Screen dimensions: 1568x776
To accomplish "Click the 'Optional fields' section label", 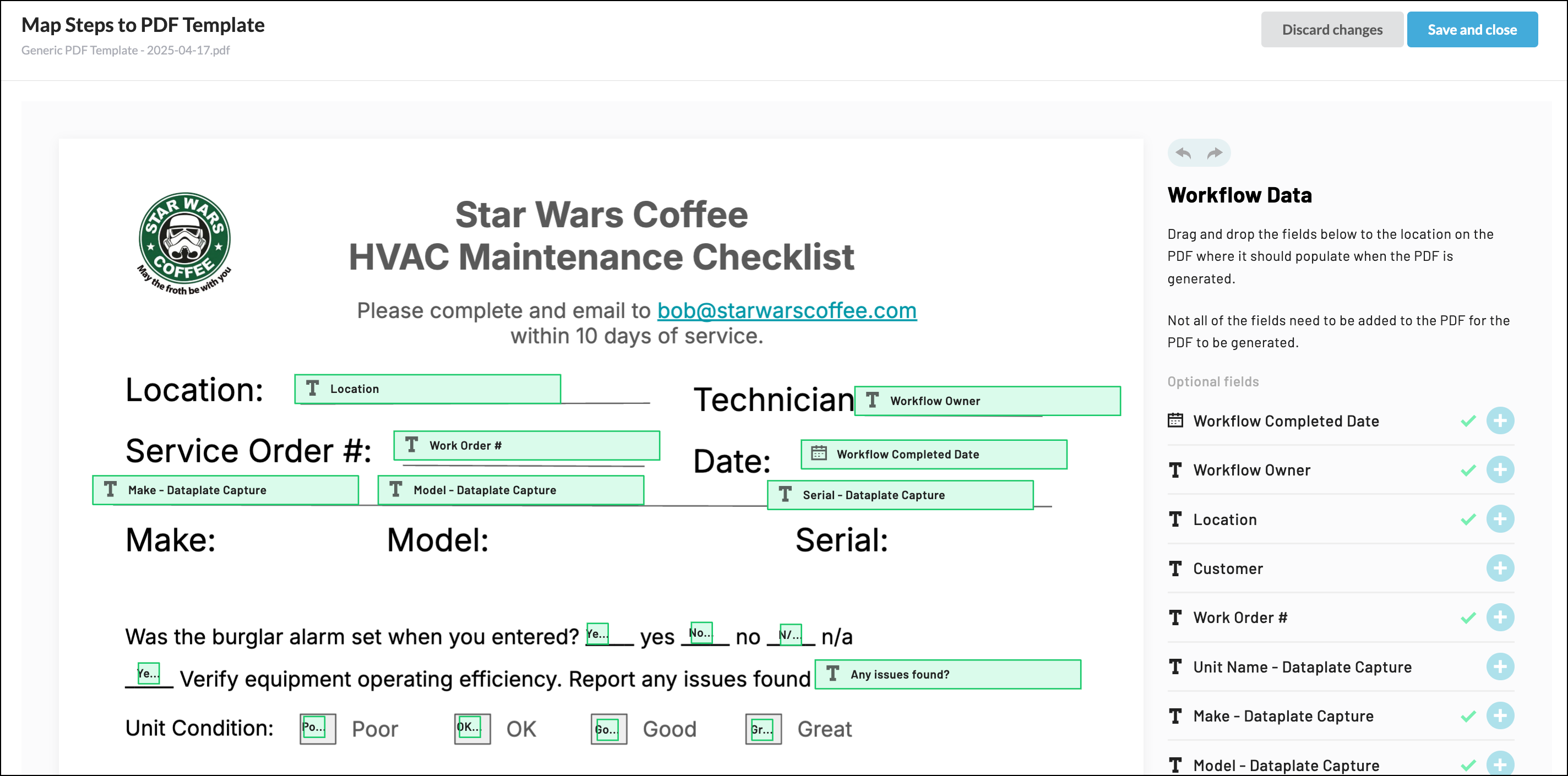I will 1213,382.
